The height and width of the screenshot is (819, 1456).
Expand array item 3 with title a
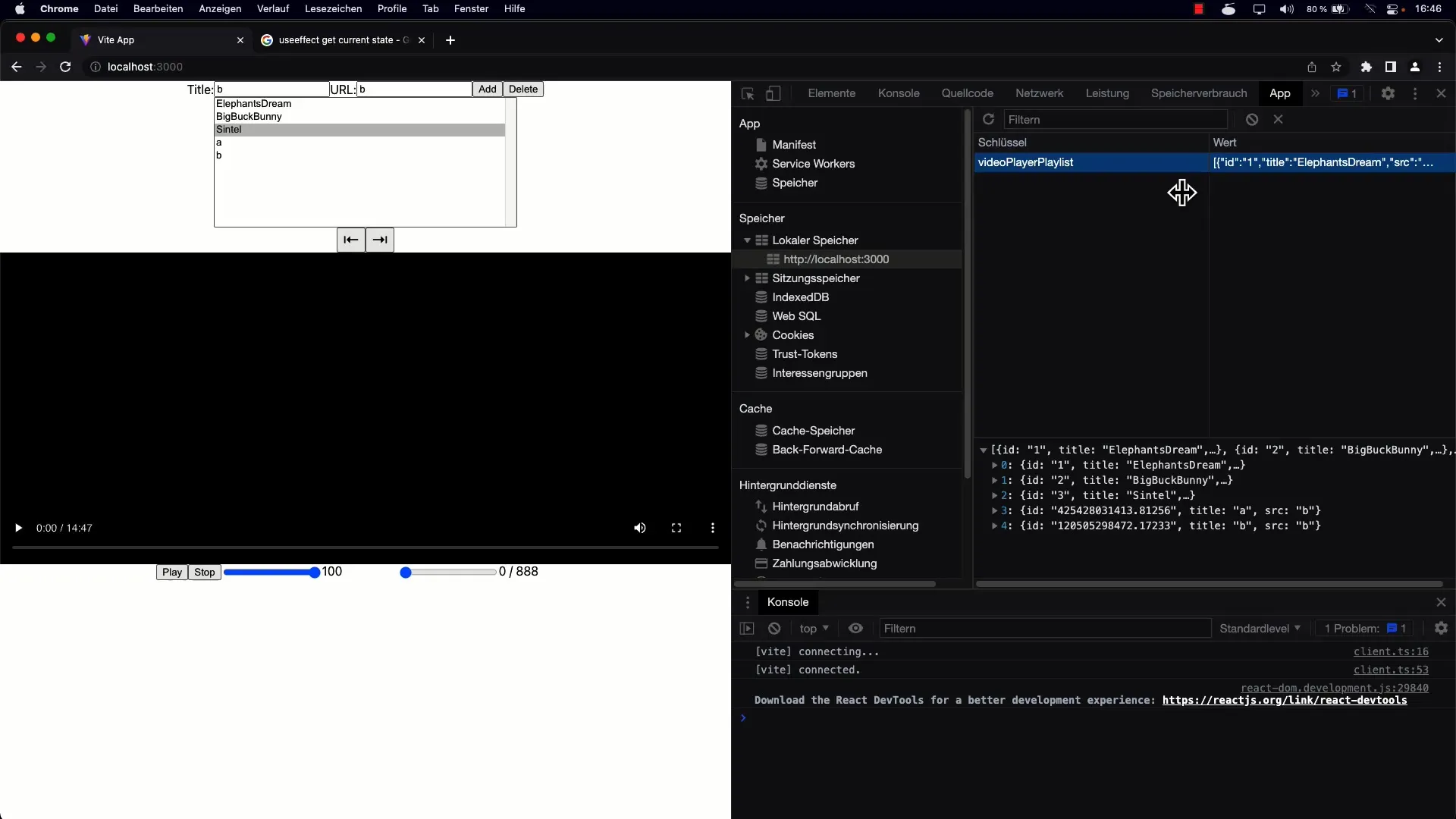[x=994, y=511]
